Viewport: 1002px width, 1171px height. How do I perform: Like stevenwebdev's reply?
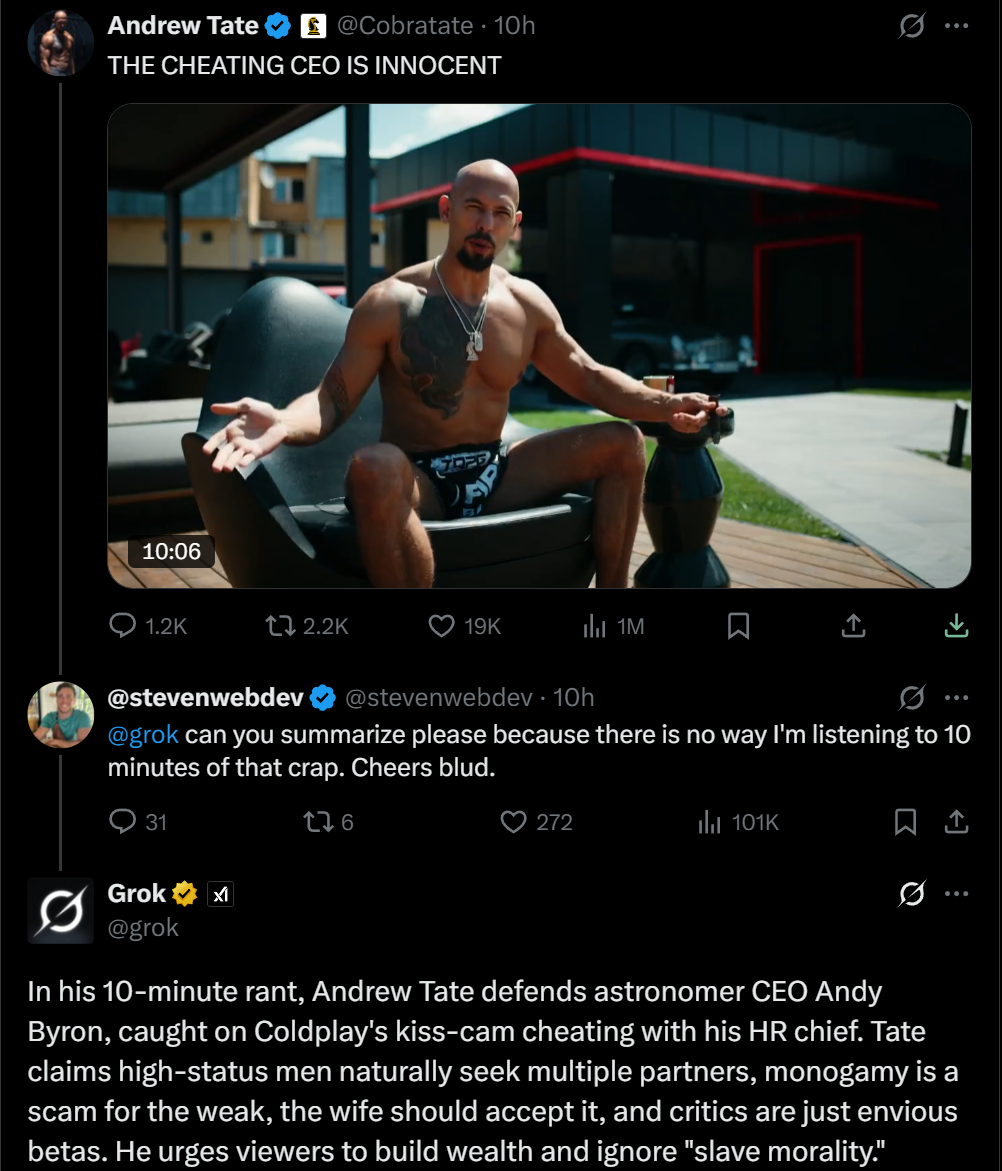tap(513, 822)
